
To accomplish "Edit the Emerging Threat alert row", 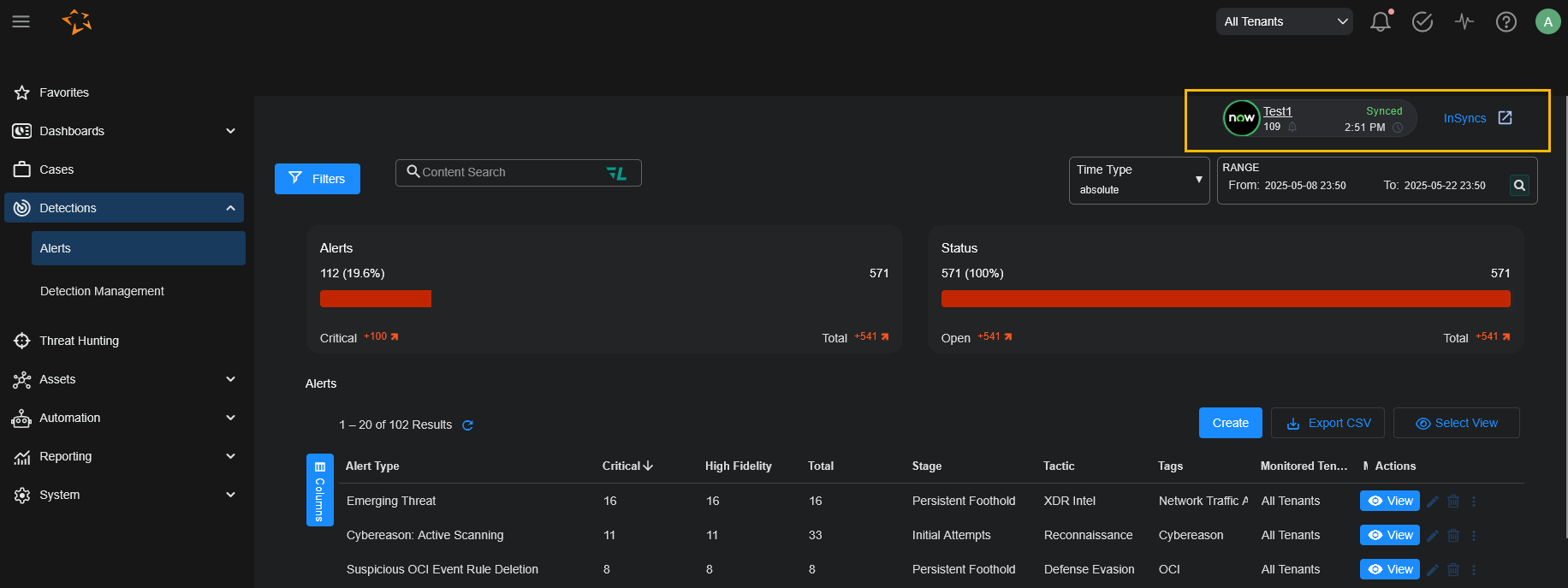I will coord(1433,502).
